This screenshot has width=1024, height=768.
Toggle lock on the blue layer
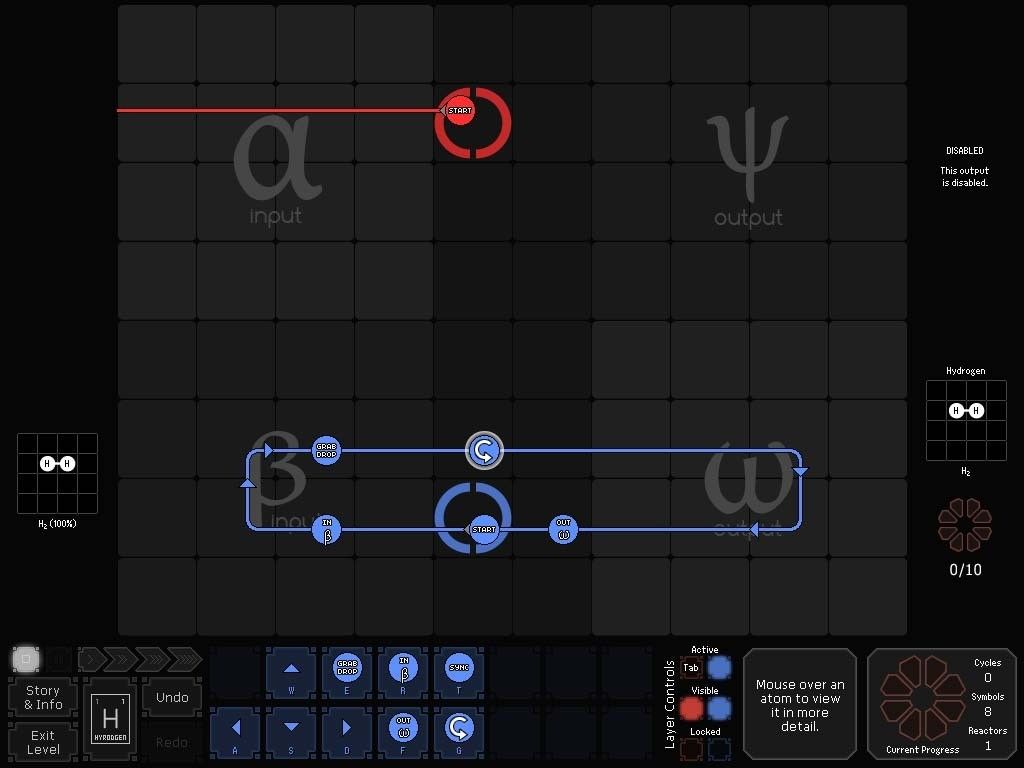(719, 749)
